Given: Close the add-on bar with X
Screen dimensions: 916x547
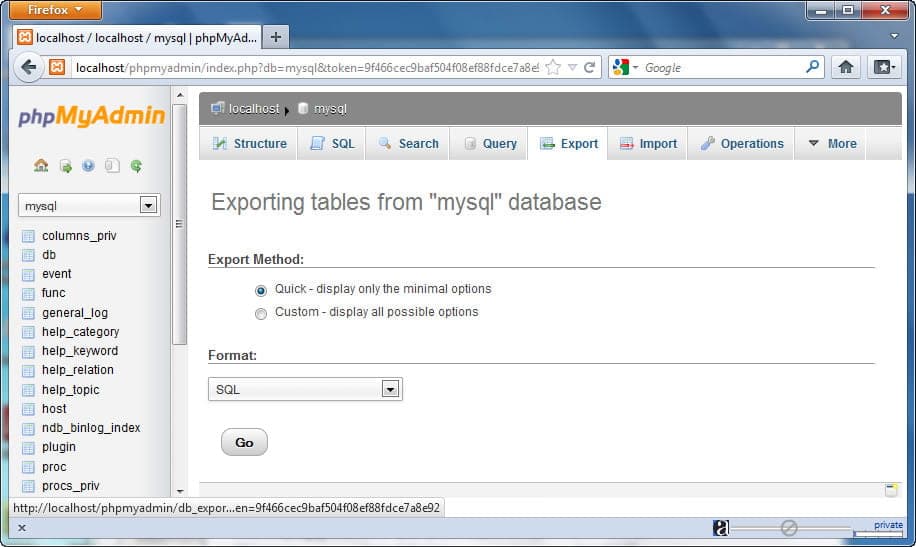Looking at the screenshot, I should pos(22,528).
